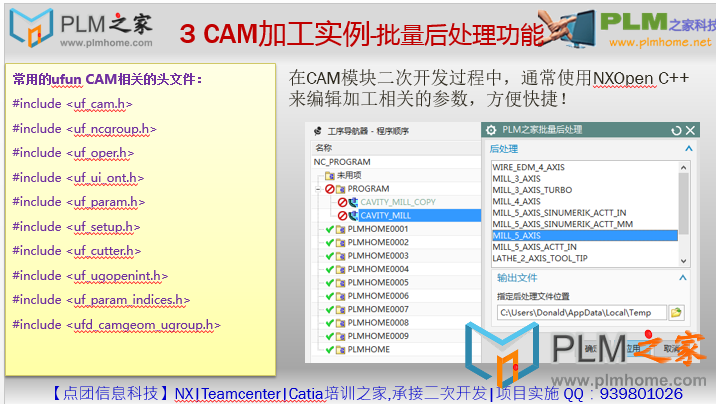Select MILL_5_AXIS_SINUMERIK_ACTT_MM postprocessor
This screenshot has height=404, width=716.
563,224
